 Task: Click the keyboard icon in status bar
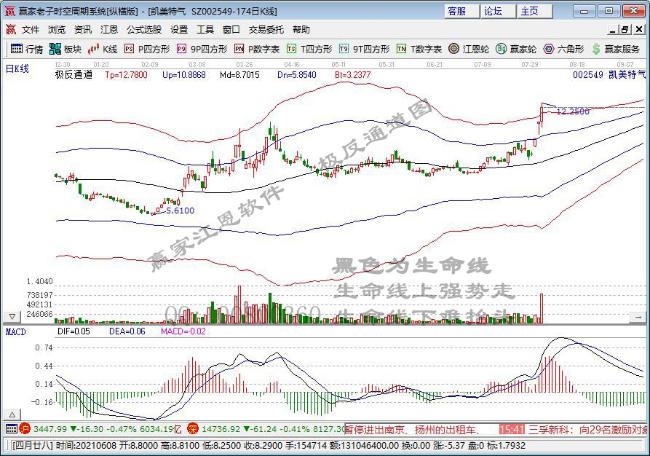(x=11, y=429)
